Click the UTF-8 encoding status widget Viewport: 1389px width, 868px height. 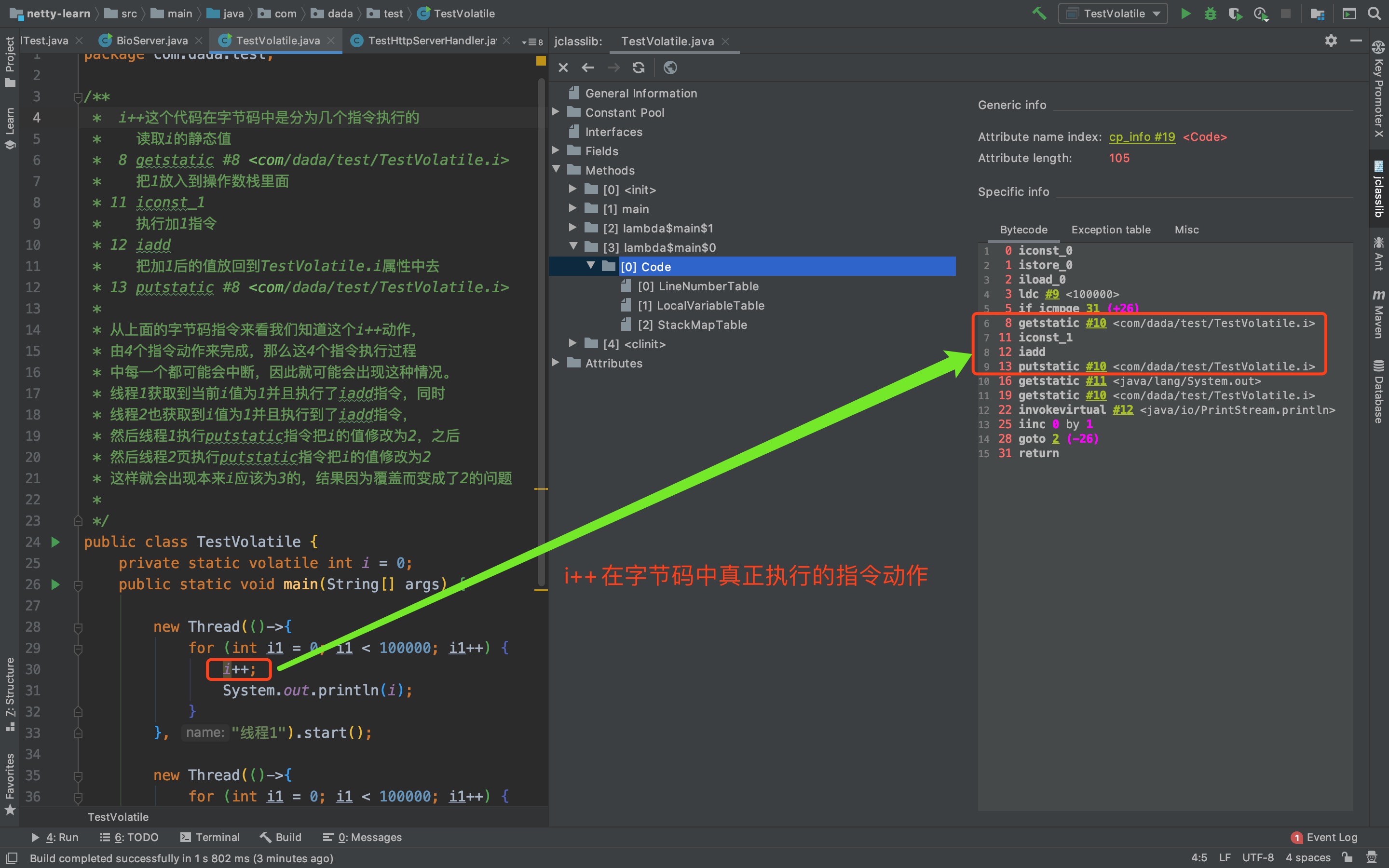pos(1257,858)
